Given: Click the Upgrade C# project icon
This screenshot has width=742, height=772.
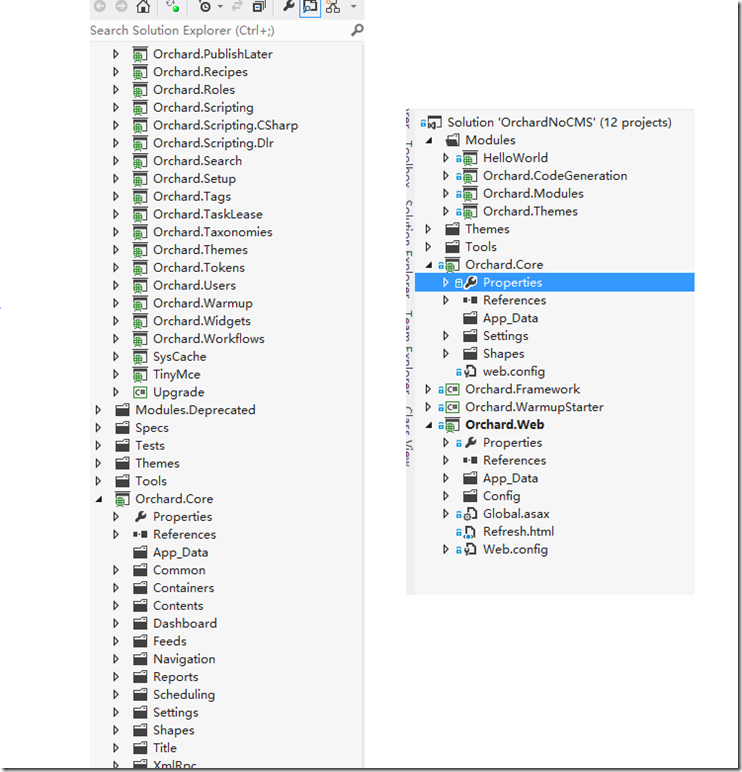Looking at the screenshot, I should point(140,392).
